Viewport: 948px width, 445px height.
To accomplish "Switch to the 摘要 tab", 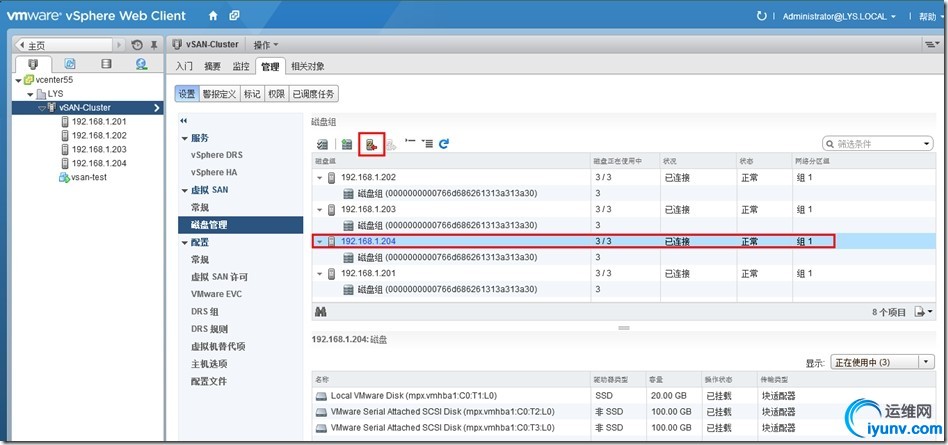I will (x=212, y=66).
